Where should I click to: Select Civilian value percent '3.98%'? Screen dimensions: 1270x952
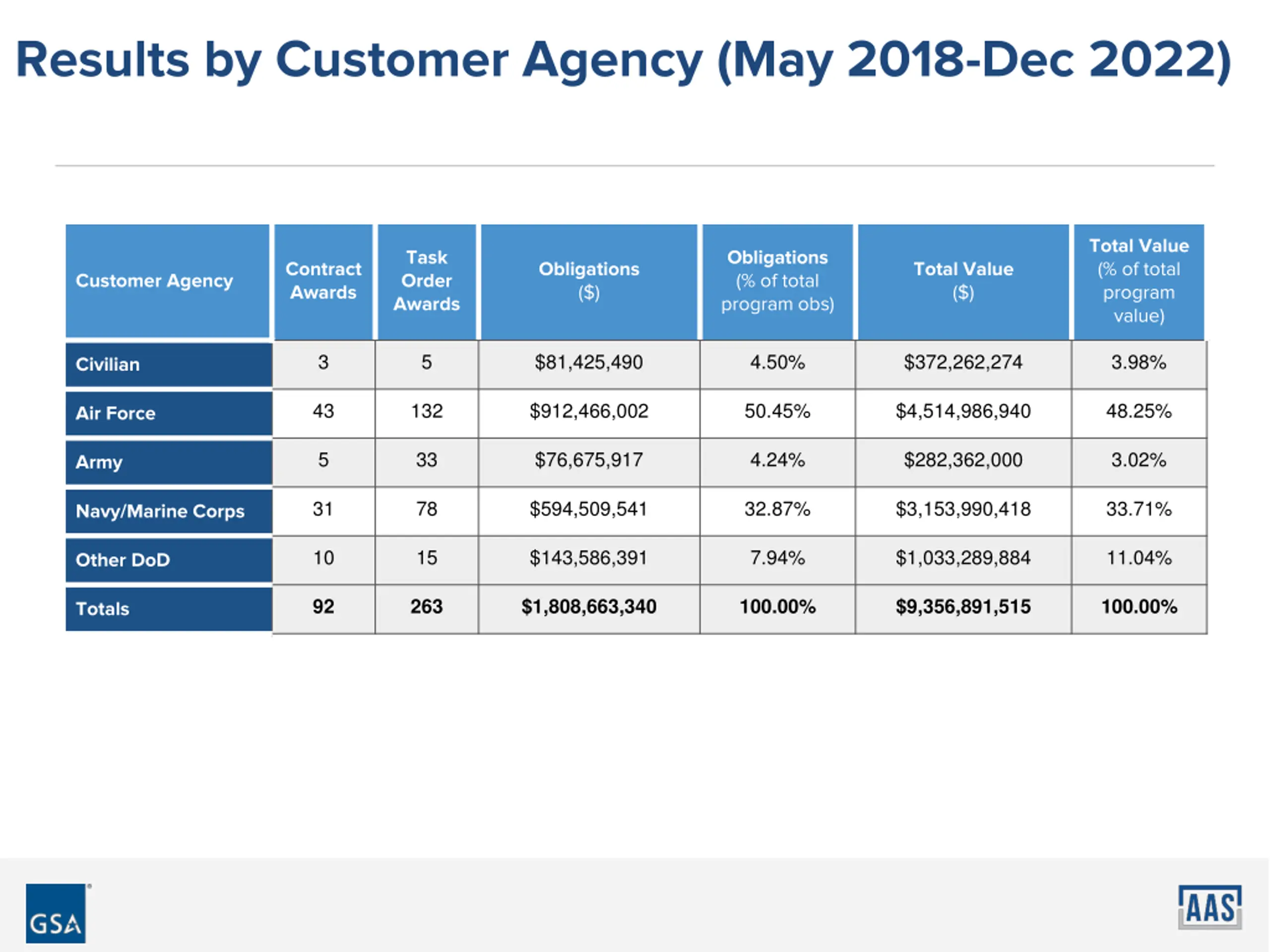click(x=1139, y=364)
